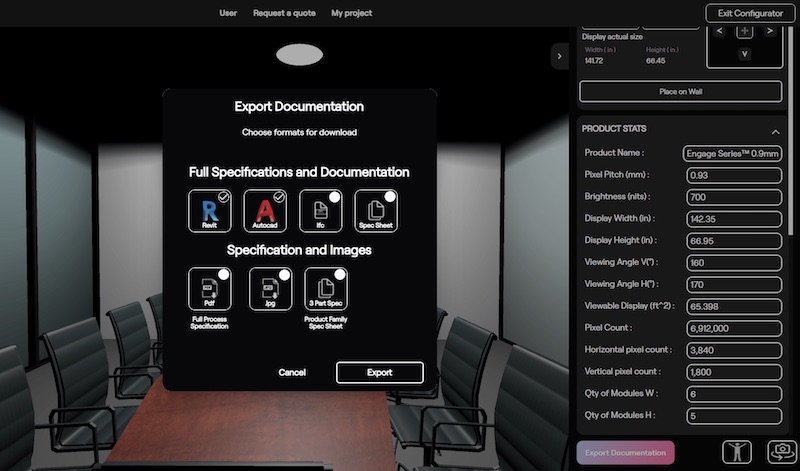
Task: Click the Pixel Pitch value field
Action: pyautogui.click(x=733, y=175)
